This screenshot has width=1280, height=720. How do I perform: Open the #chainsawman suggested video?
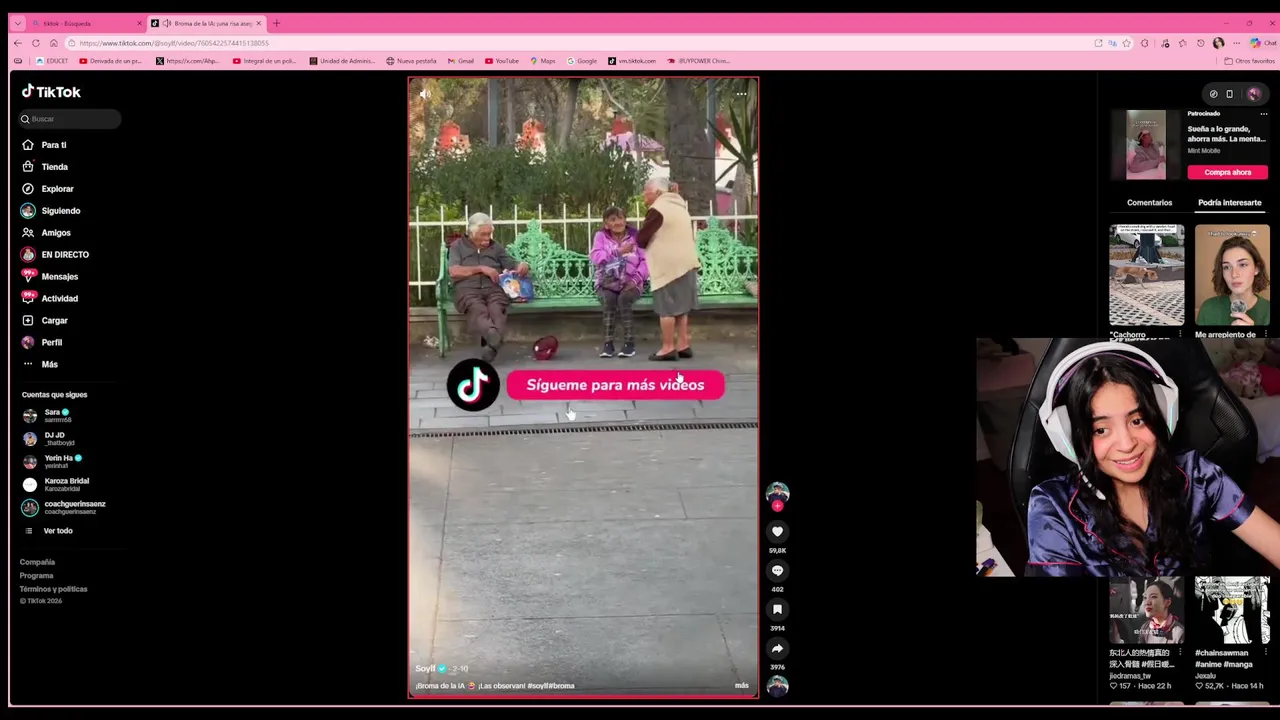coord(1232,611)
